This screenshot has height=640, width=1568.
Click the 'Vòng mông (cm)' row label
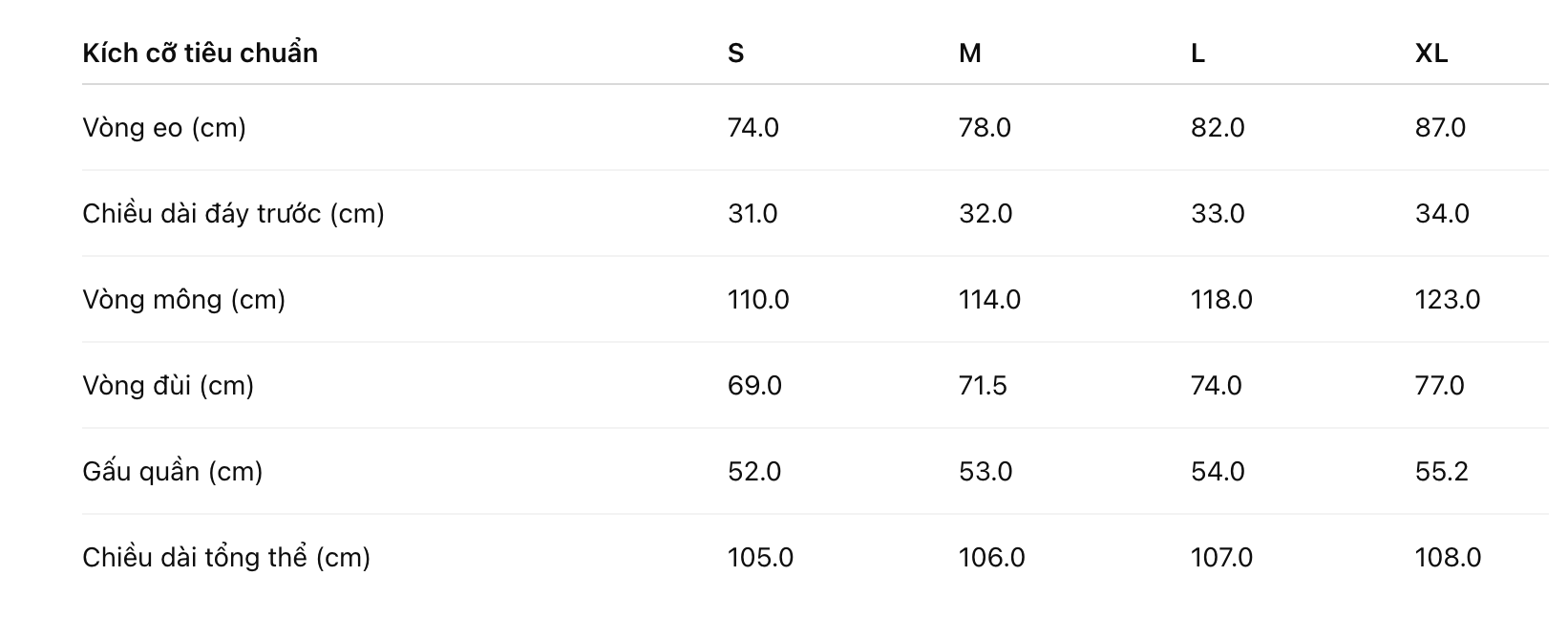point(183,300)
